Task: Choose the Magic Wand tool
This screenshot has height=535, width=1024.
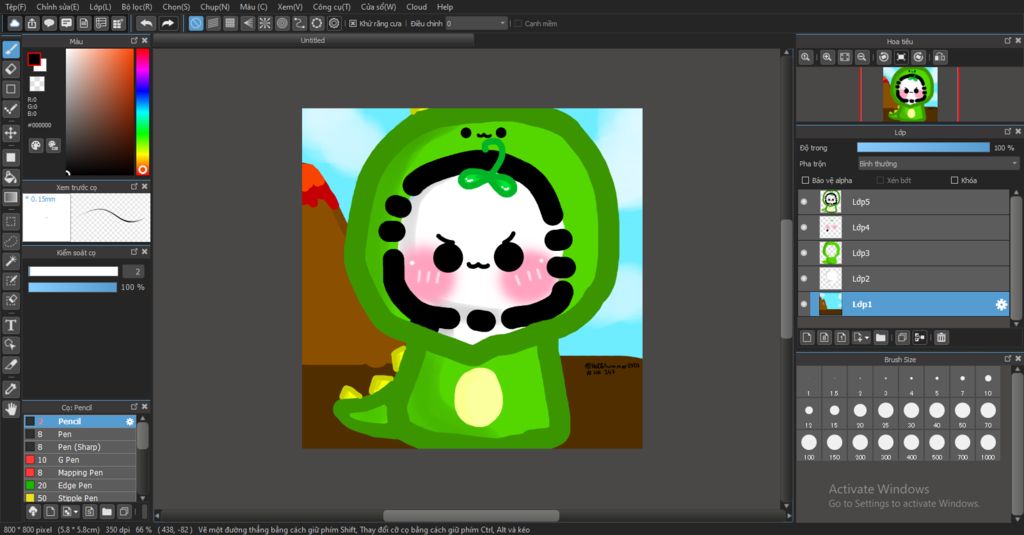Action: click(10, 261)
